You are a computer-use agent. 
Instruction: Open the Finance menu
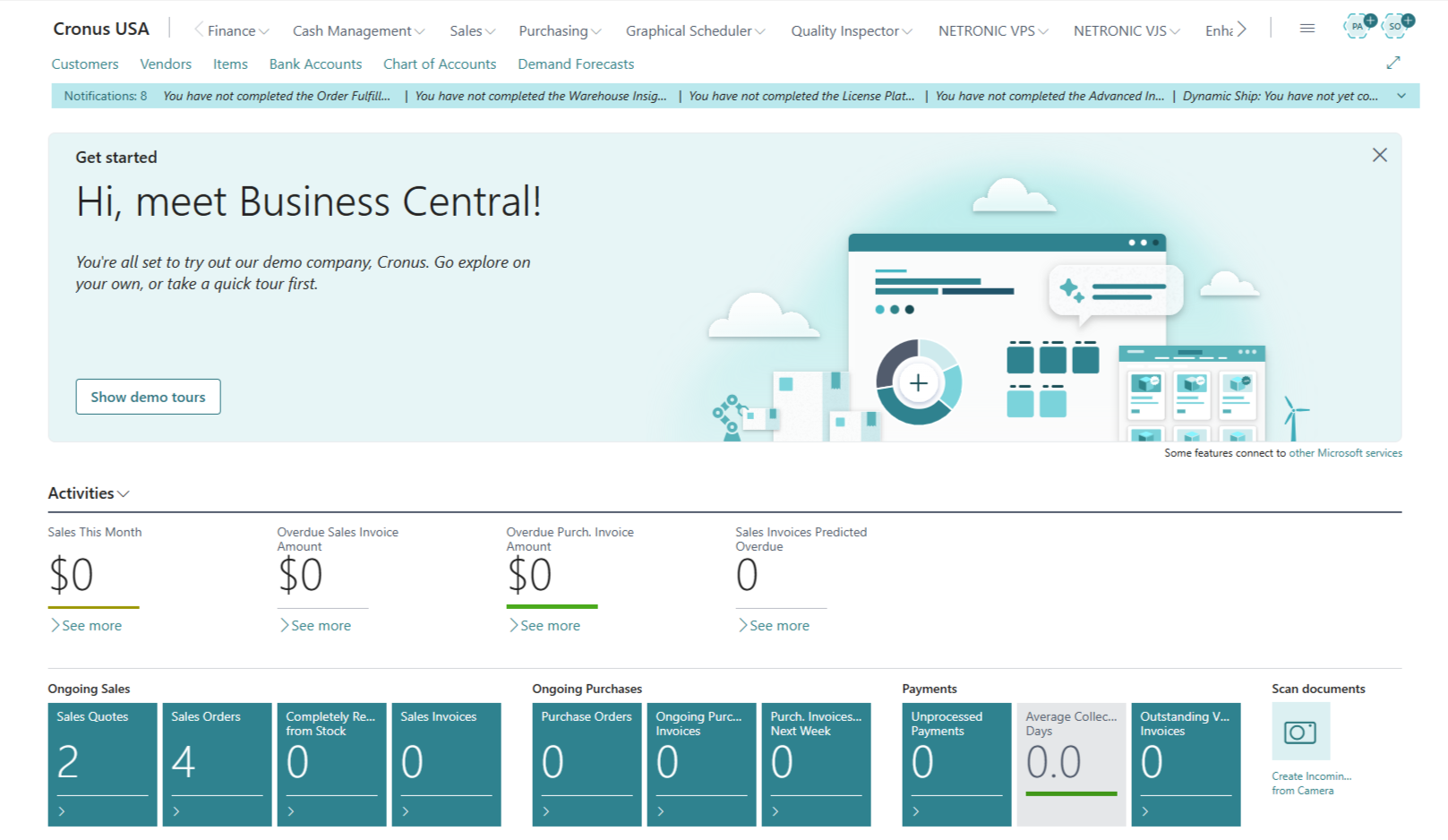point(237,30)
